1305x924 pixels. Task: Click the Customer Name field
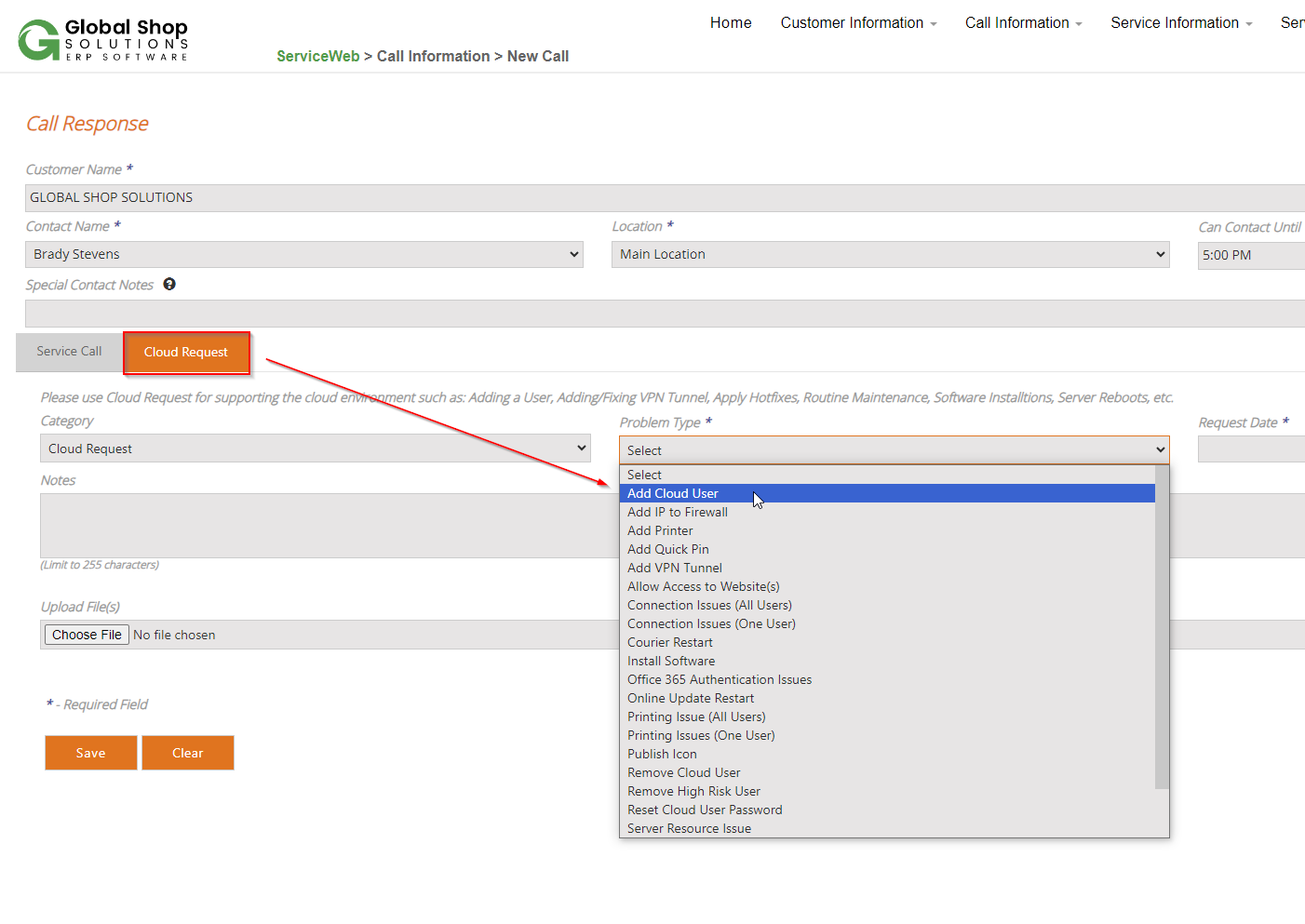pos(665,197)
